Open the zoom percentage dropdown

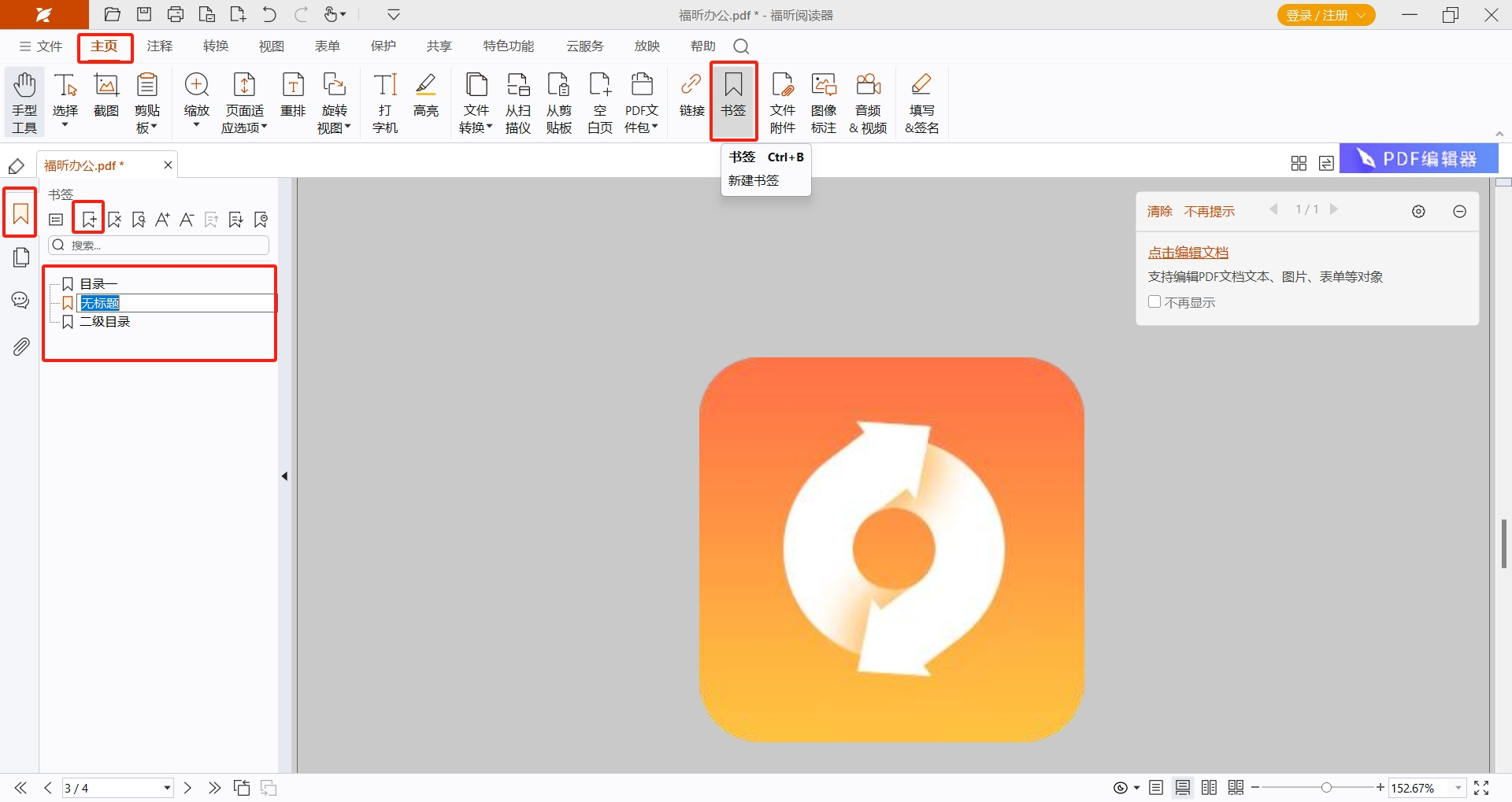[x=1458, y=788]
